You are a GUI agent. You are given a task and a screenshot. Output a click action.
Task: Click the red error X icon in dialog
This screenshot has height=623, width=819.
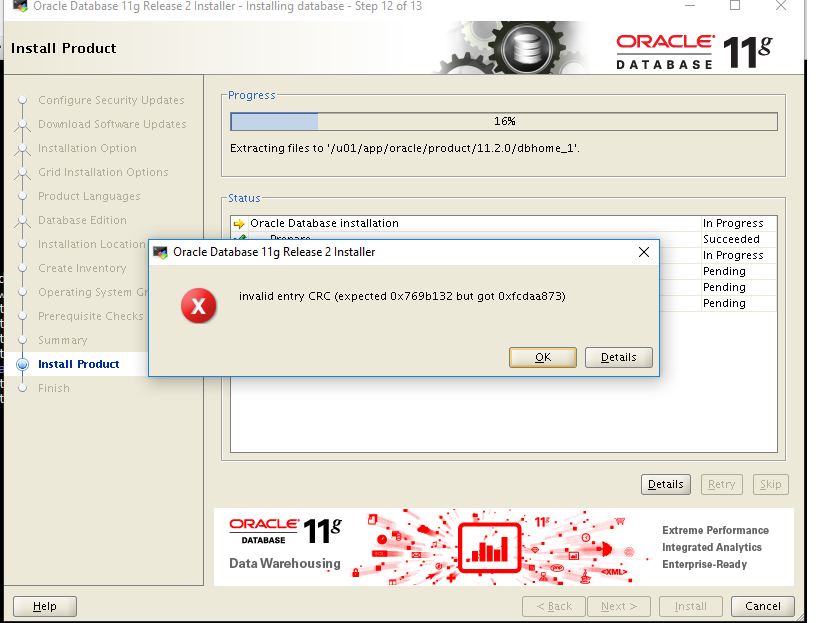point(198,305)
